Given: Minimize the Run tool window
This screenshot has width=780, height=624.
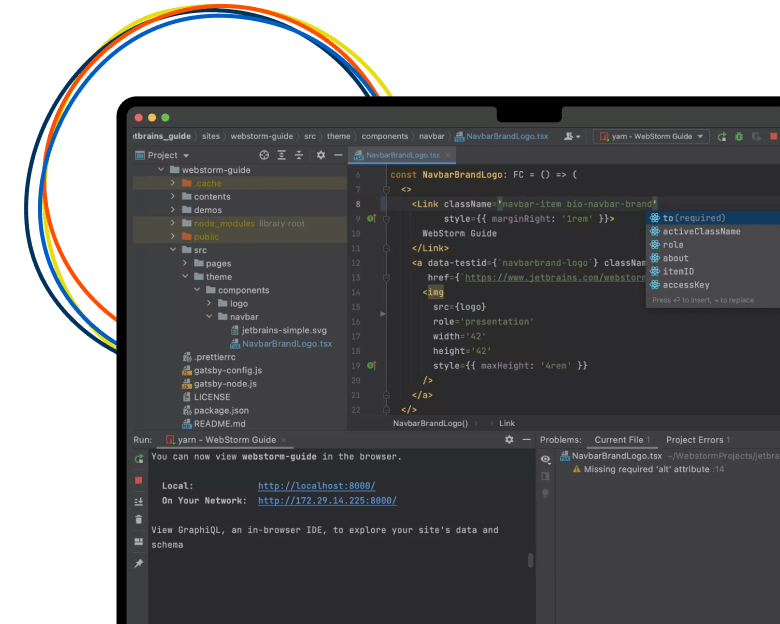Looking at the screenshot, I should coord(527,439).
